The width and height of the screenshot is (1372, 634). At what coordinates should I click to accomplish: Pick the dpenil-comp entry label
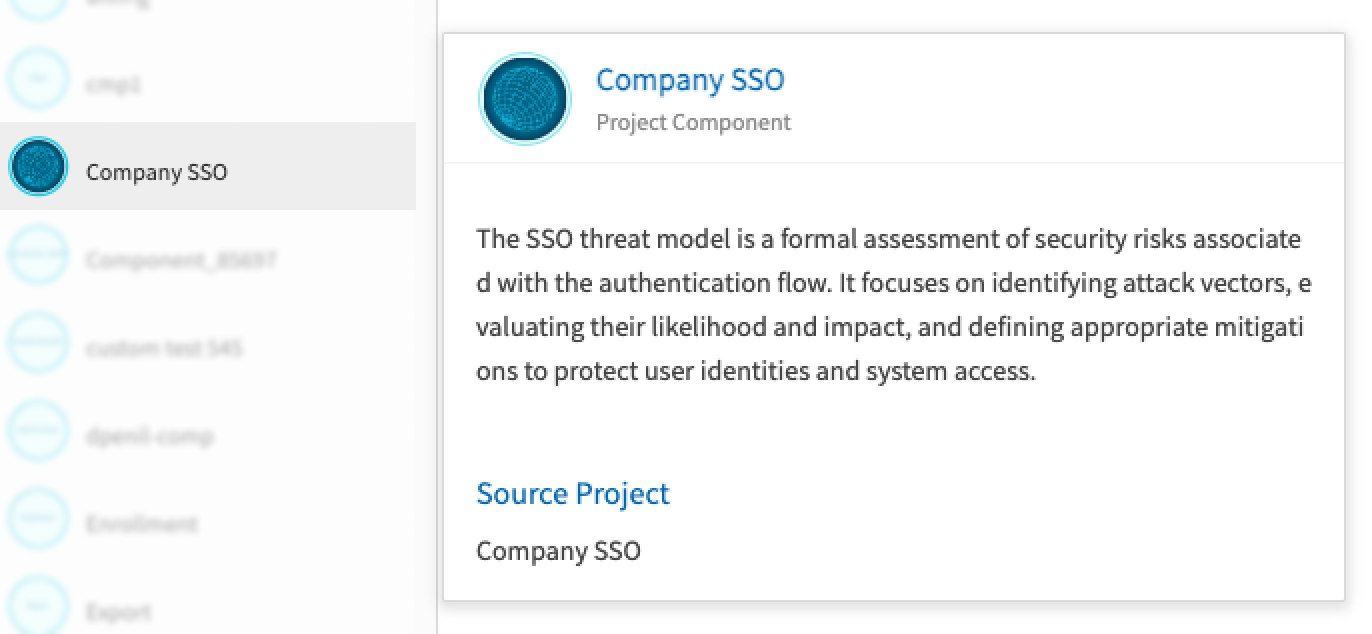tap(149, 437)
